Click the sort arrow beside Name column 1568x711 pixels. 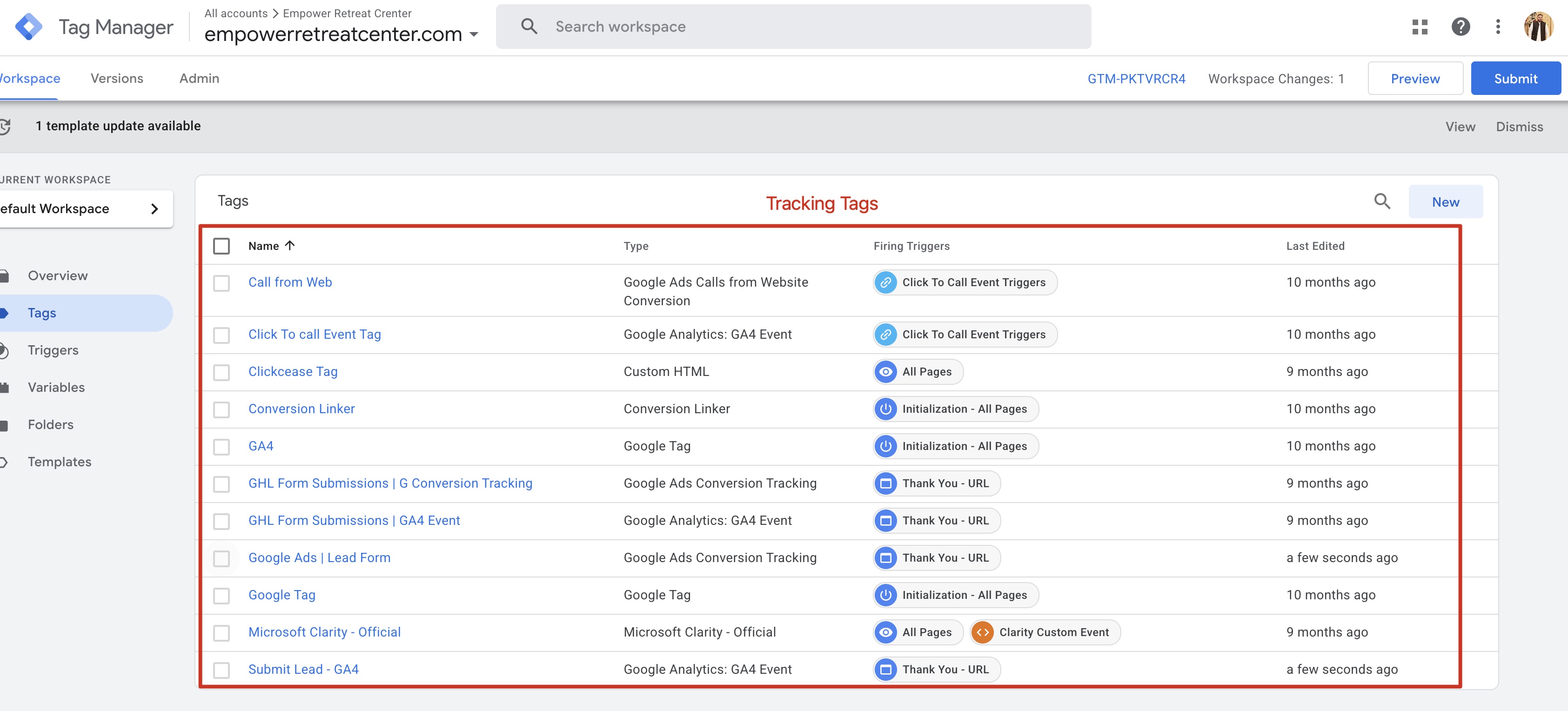click(290, 245)
